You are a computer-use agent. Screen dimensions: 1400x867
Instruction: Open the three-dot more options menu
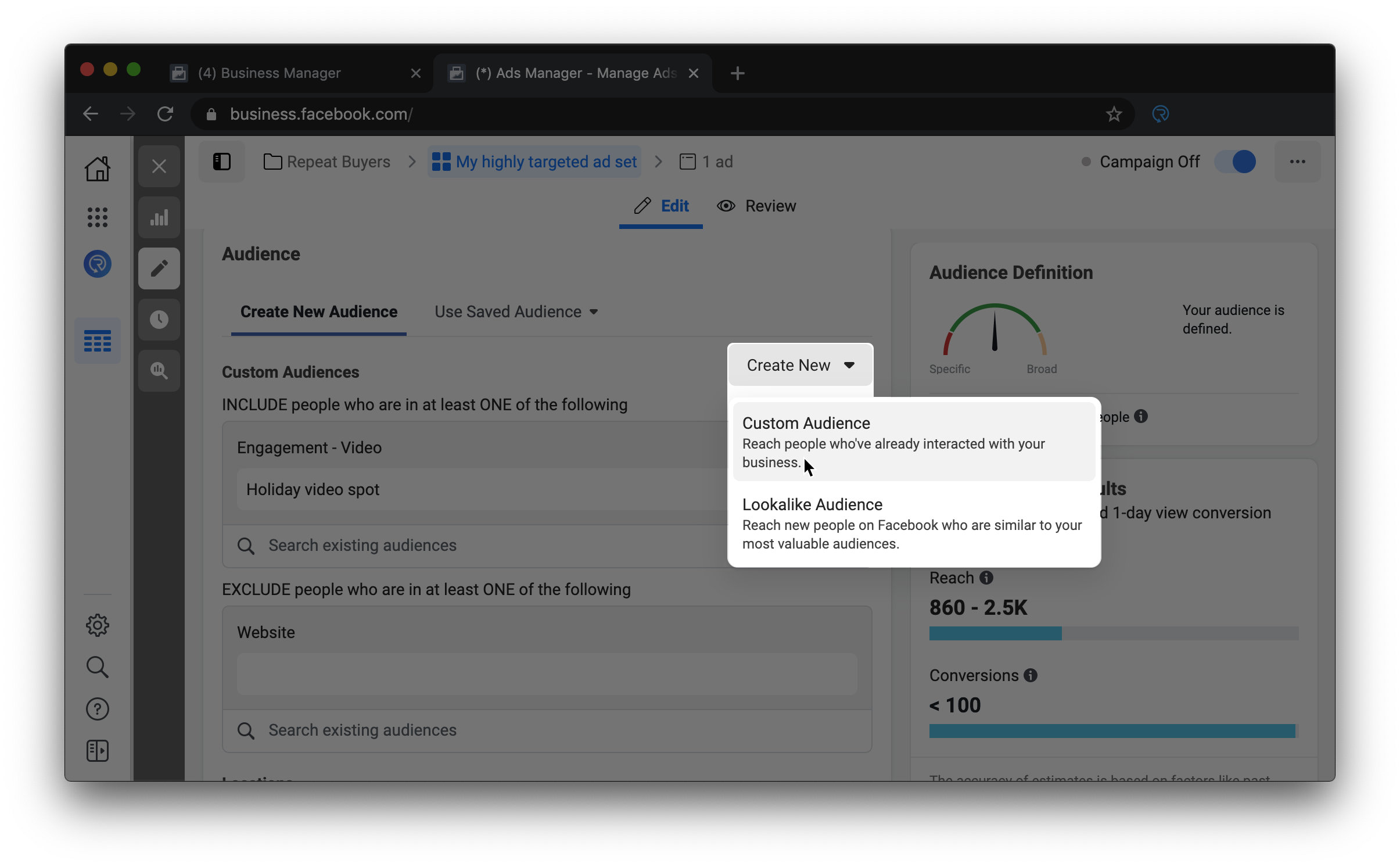(x=1298, y=162)
